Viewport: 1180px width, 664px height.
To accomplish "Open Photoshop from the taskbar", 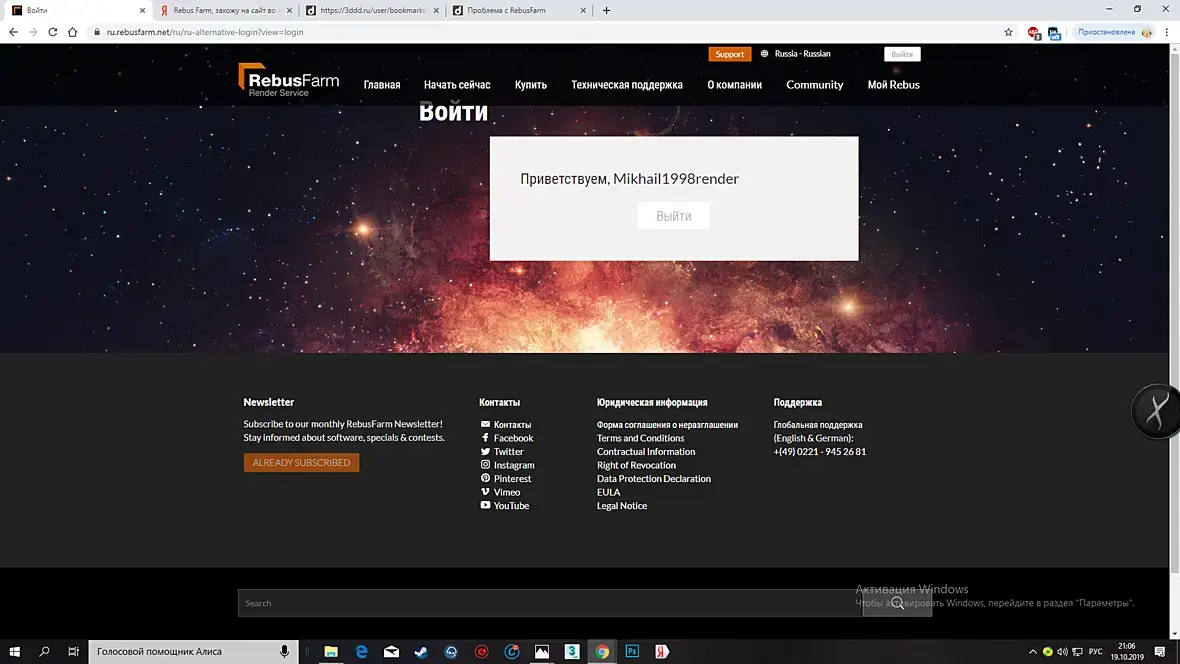I will (632, 651).
